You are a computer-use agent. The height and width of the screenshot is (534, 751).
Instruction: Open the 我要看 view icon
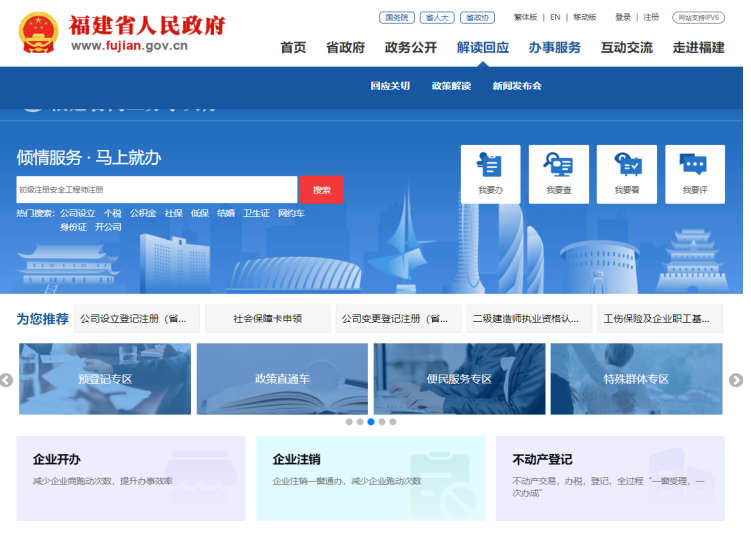(627, 174)
